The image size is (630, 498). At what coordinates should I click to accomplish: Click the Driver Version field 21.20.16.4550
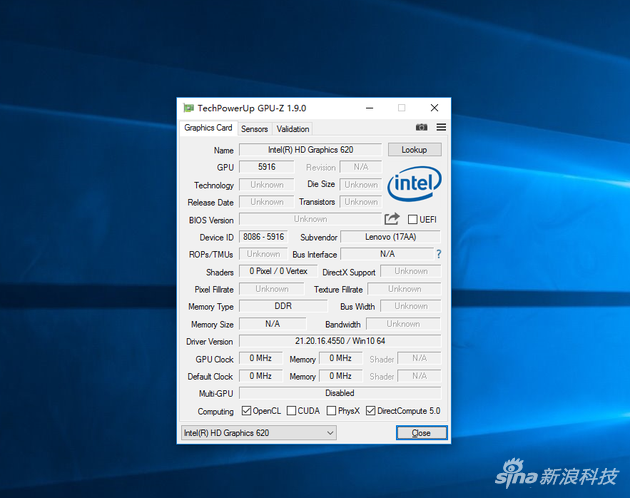pos(340,341)
